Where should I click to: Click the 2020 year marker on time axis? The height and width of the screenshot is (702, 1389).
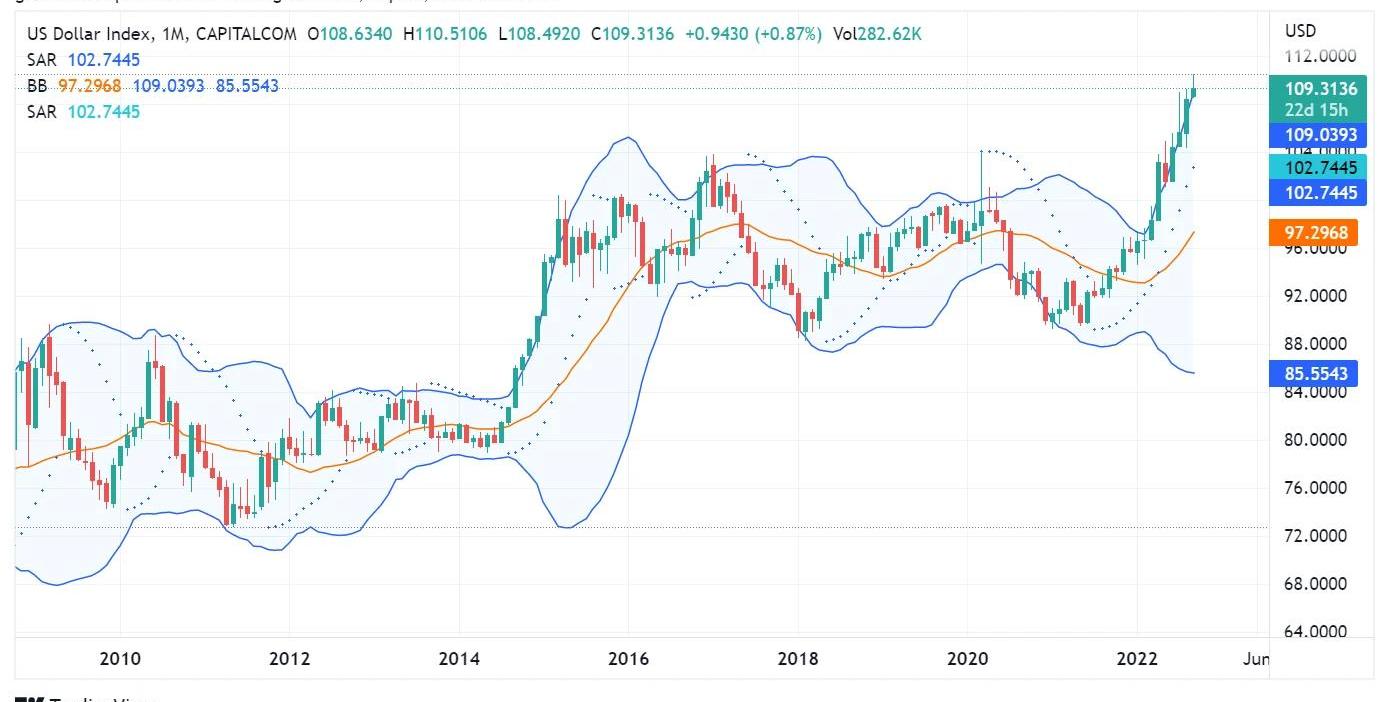tap(967, 659)
